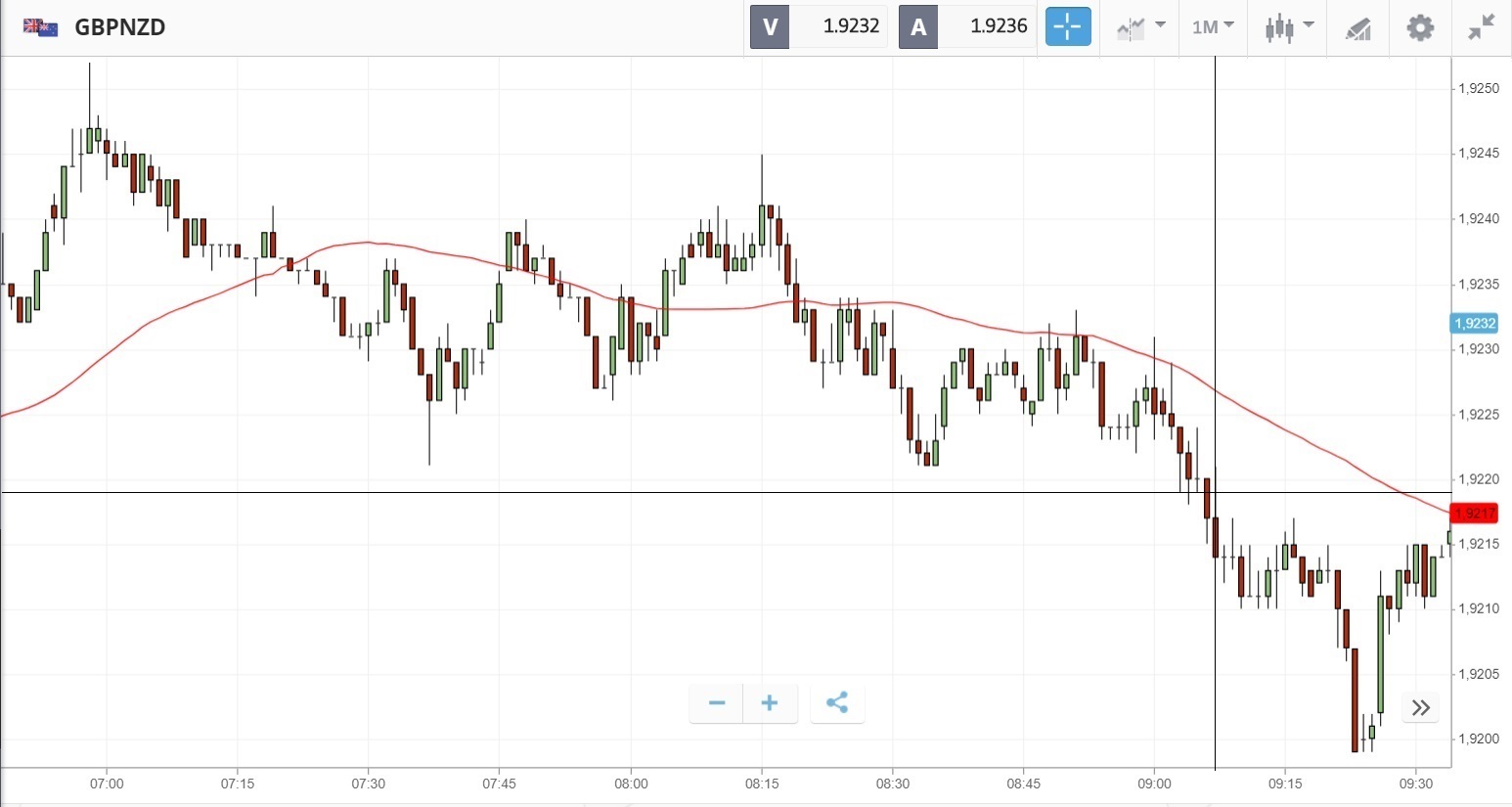Click the GBPNZD symbol name
The image size is (1512, 807).
pos(120,27)
